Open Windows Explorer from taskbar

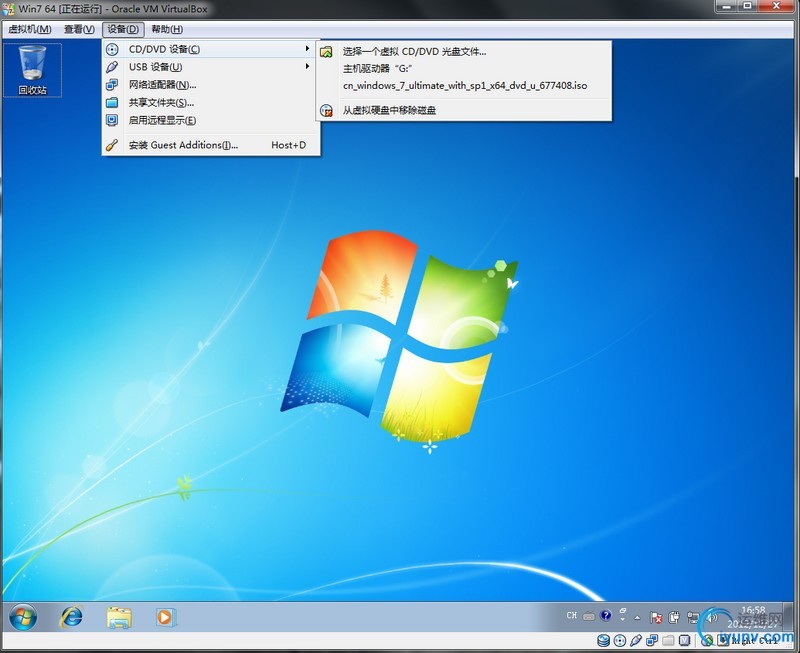pos(119,617)
